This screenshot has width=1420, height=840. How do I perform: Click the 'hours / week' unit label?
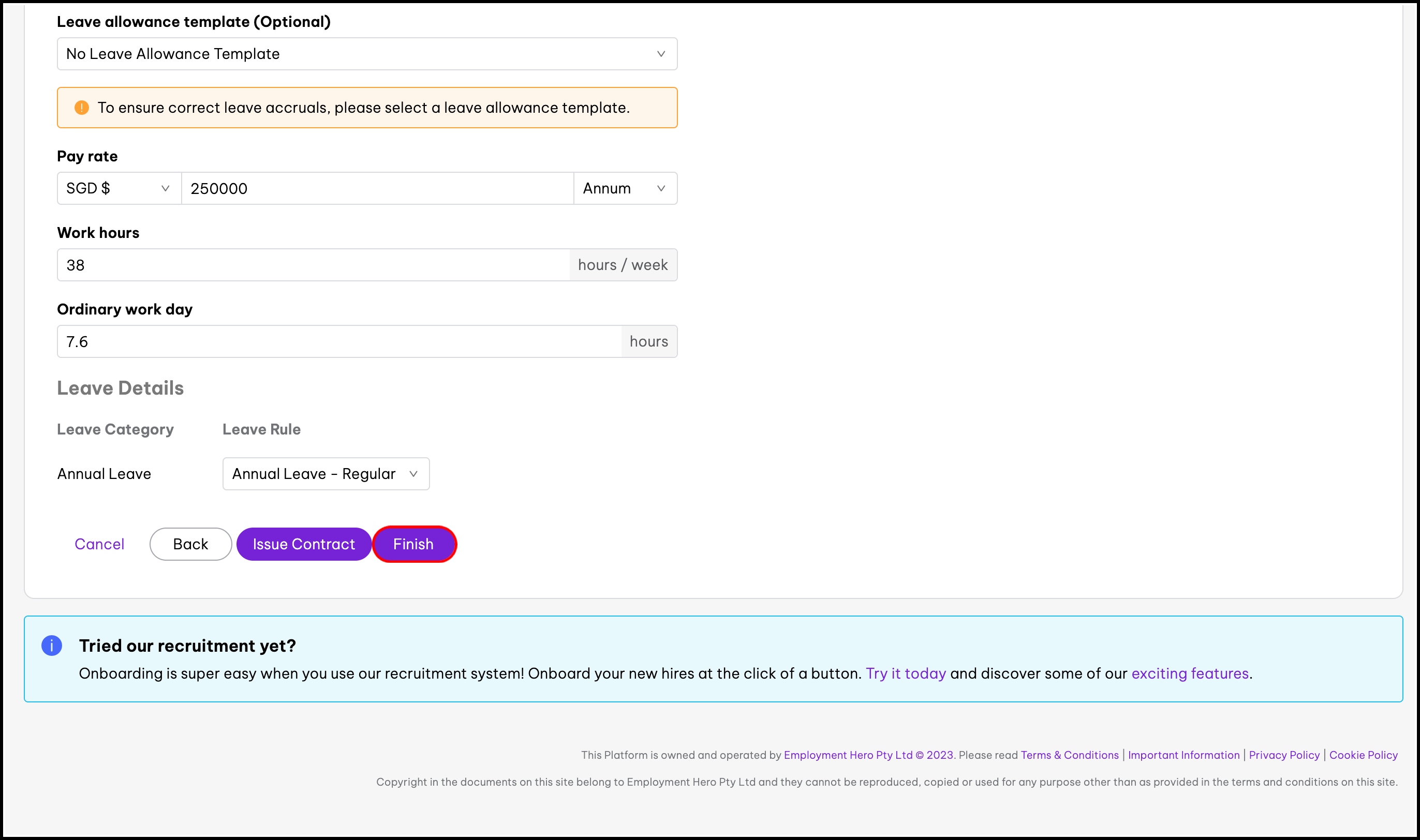(623, 265)
